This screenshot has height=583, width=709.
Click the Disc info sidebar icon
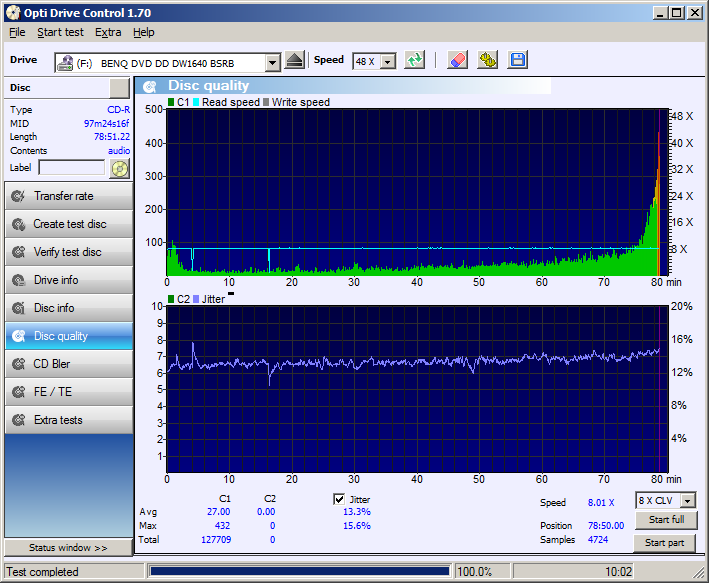[19, 308]
